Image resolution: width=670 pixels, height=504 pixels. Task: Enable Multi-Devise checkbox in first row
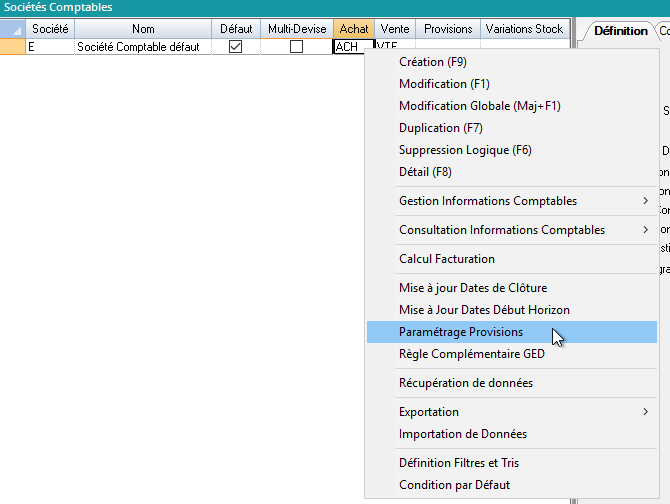[x=297, y=47]
